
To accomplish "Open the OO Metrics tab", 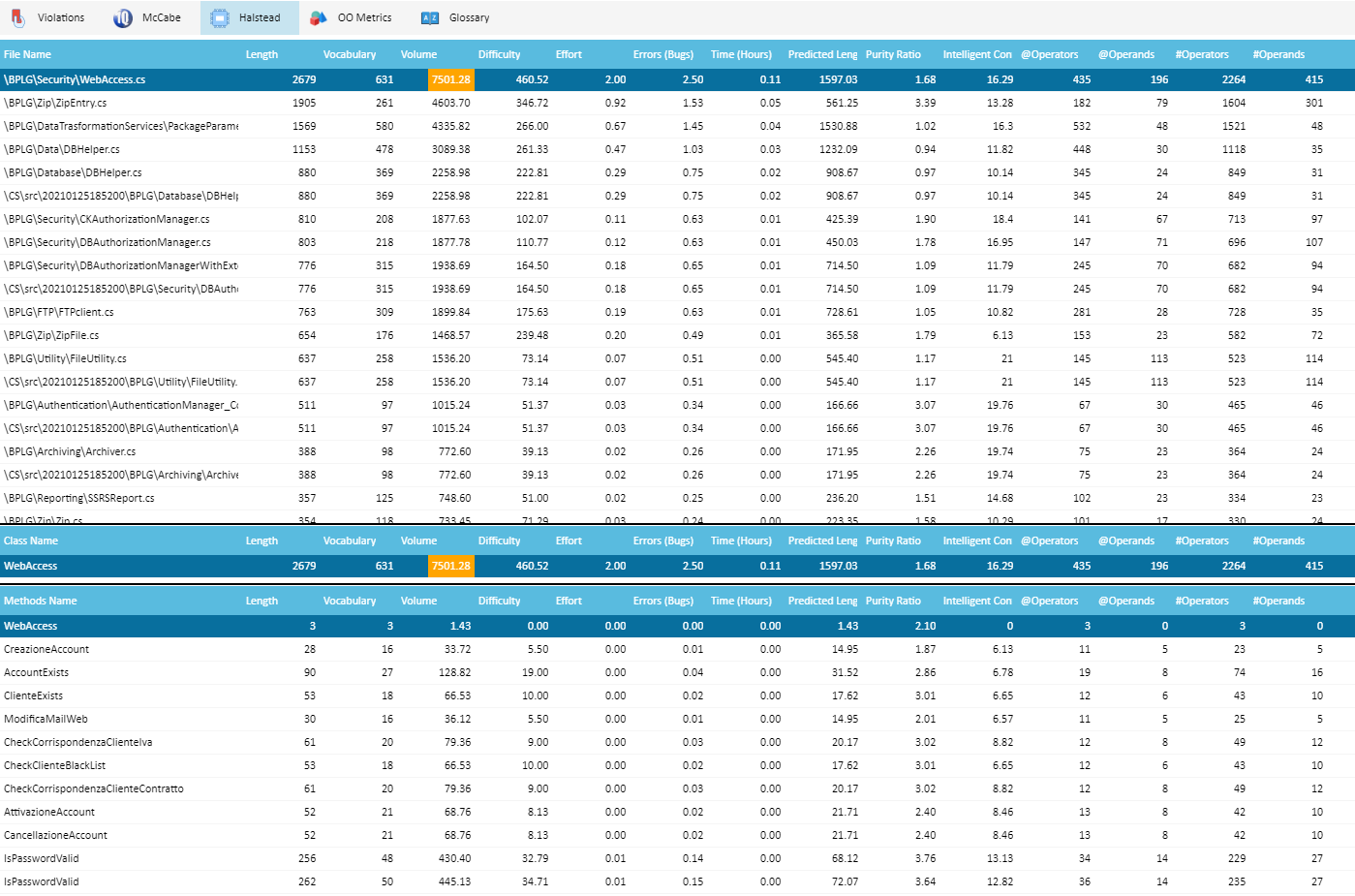I will click(364, 17).
